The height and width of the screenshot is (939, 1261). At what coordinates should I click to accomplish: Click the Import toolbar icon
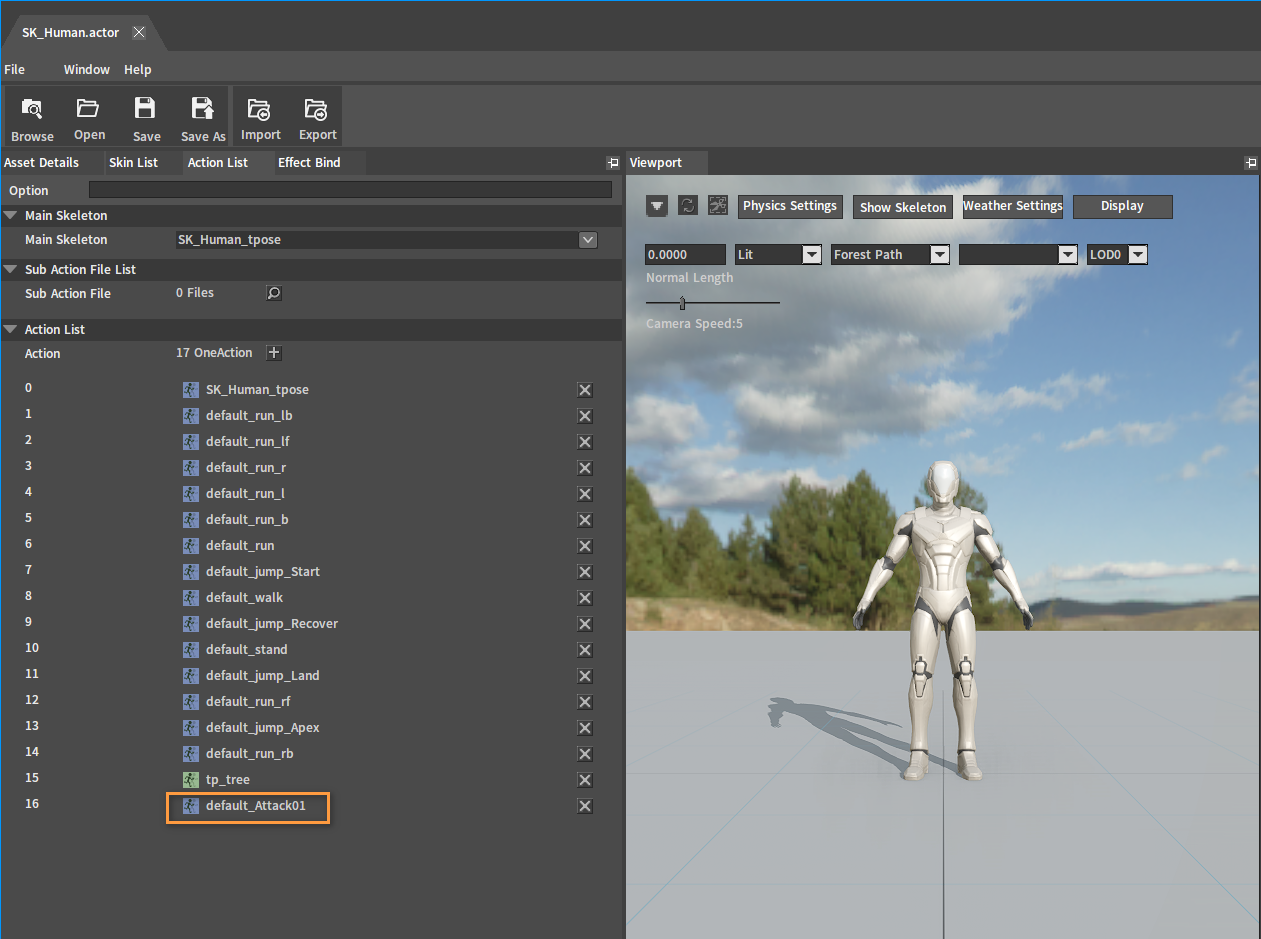tap(260, 117)
